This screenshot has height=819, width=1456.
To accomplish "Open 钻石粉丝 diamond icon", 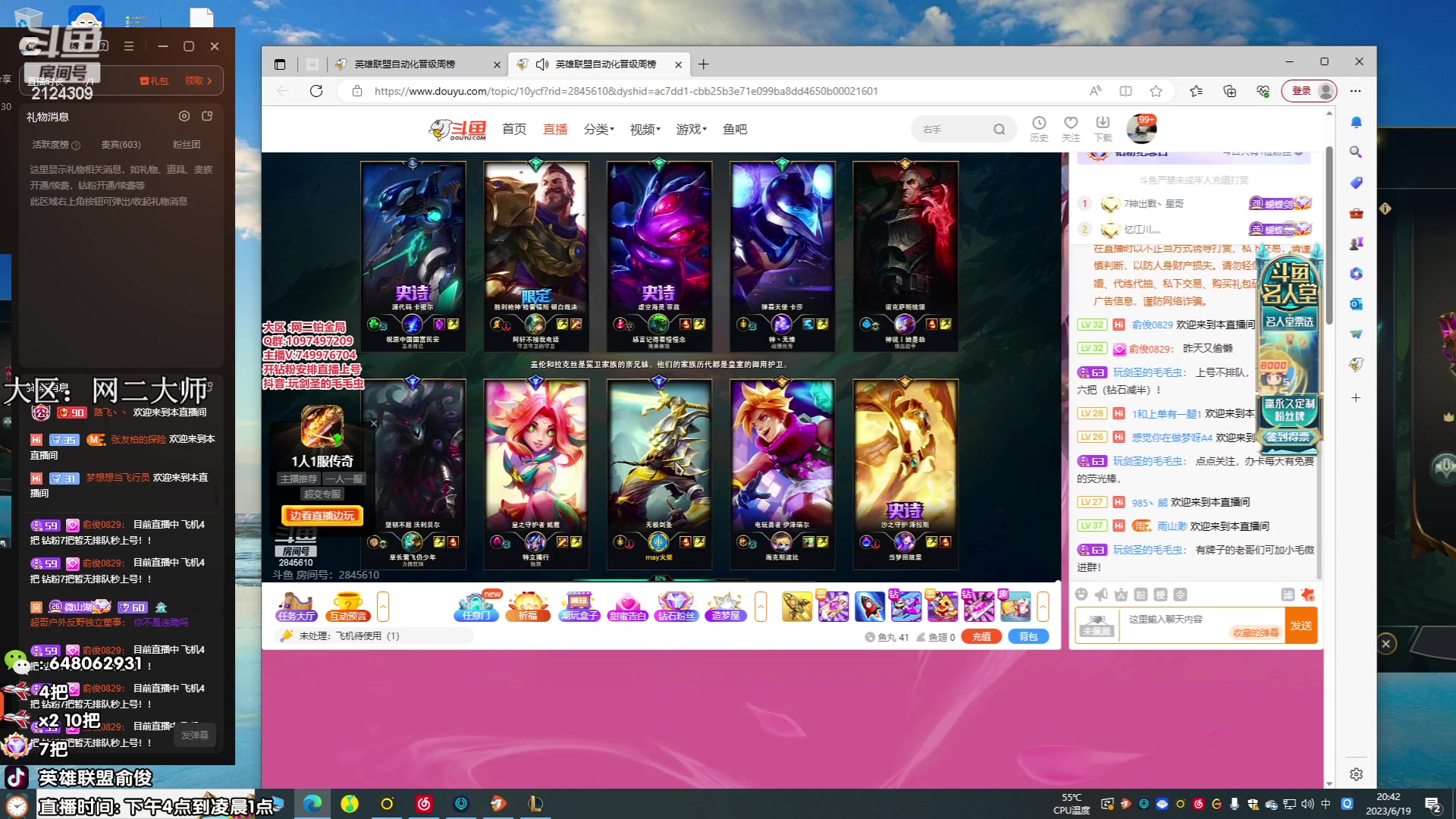I will point(676,607).
